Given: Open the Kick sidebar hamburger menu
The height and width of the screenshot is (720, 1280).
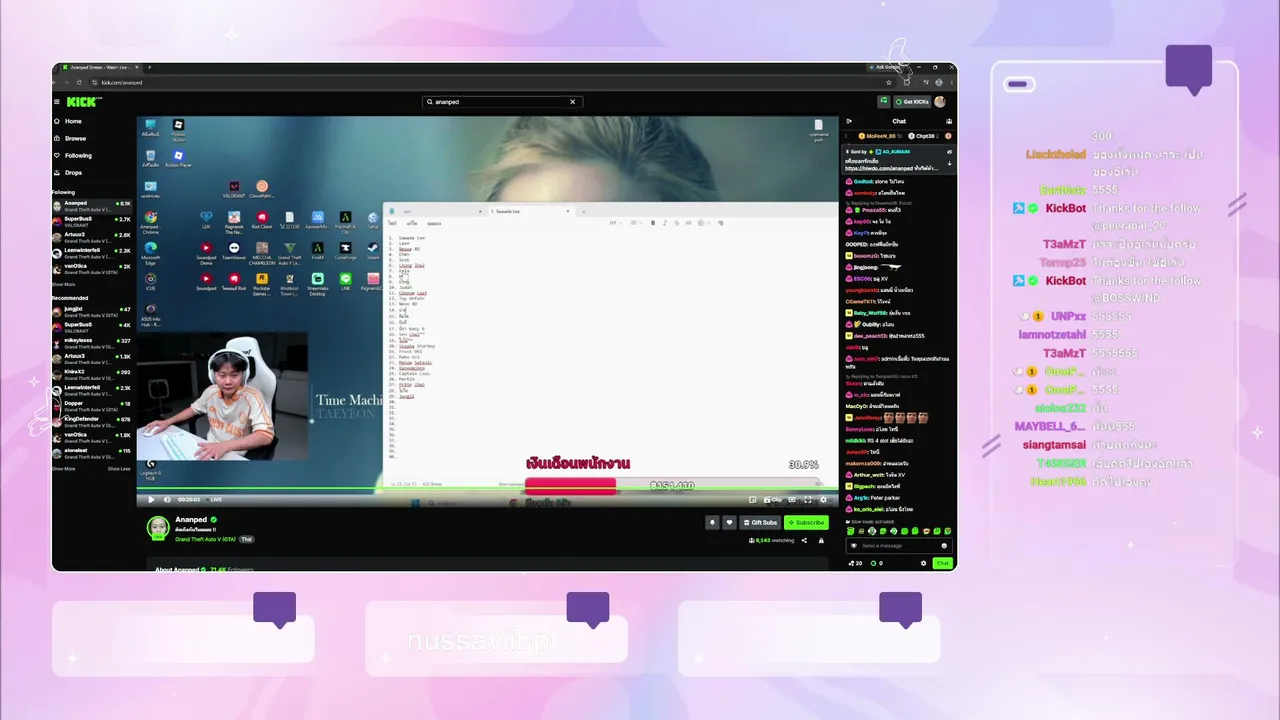Looking at the screenshot, I should tap(57, 101).
